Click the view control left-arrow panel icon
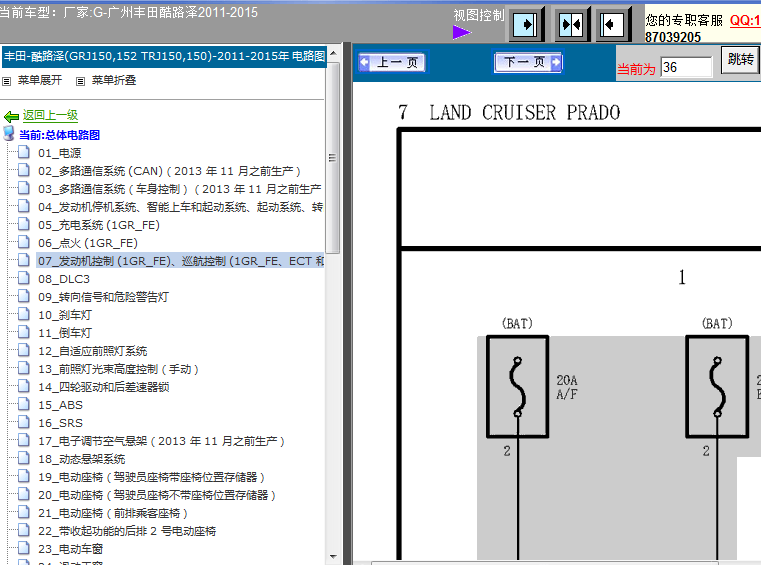Image resolution: width=761 pixels, height=565 pixels. [612, 24]
